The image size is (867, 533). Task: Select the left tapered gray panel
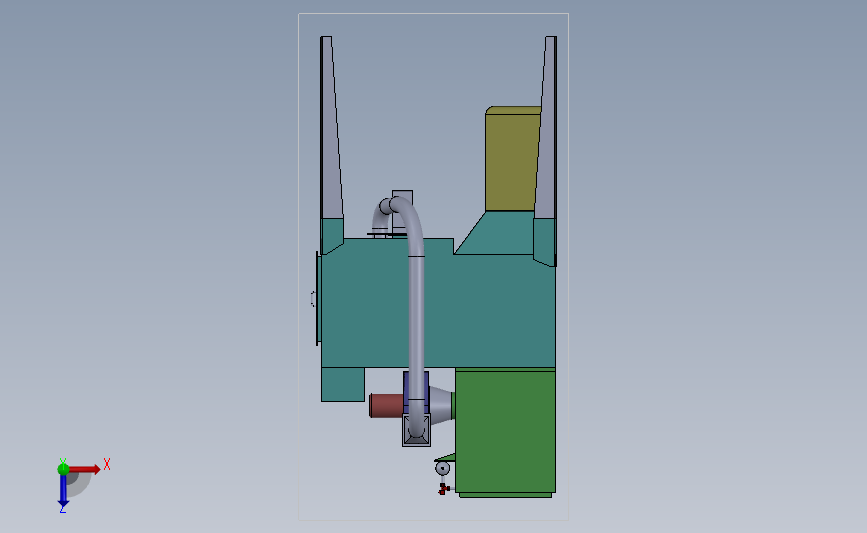tap(331, 128)
